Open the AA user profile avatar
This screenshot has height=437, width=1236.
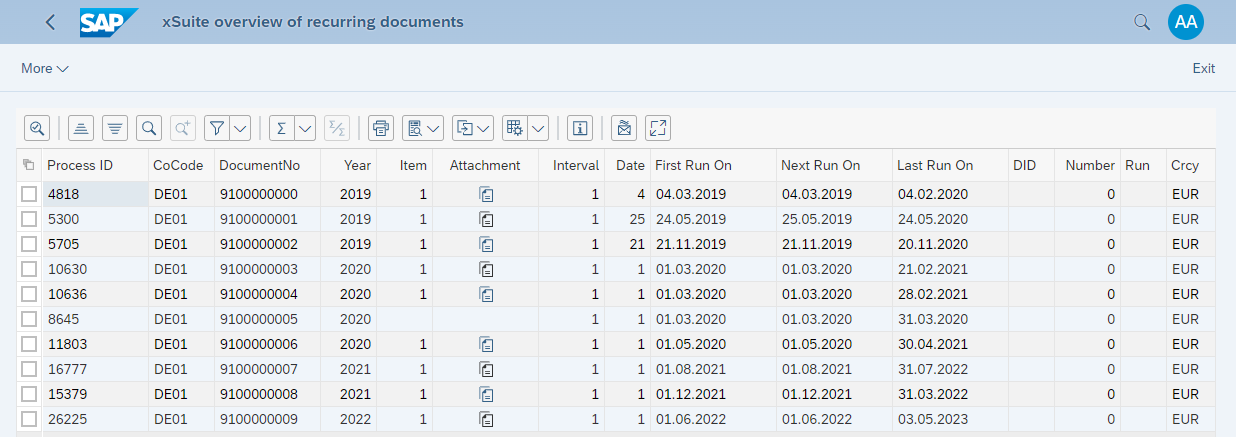[x=1186, y=22]
